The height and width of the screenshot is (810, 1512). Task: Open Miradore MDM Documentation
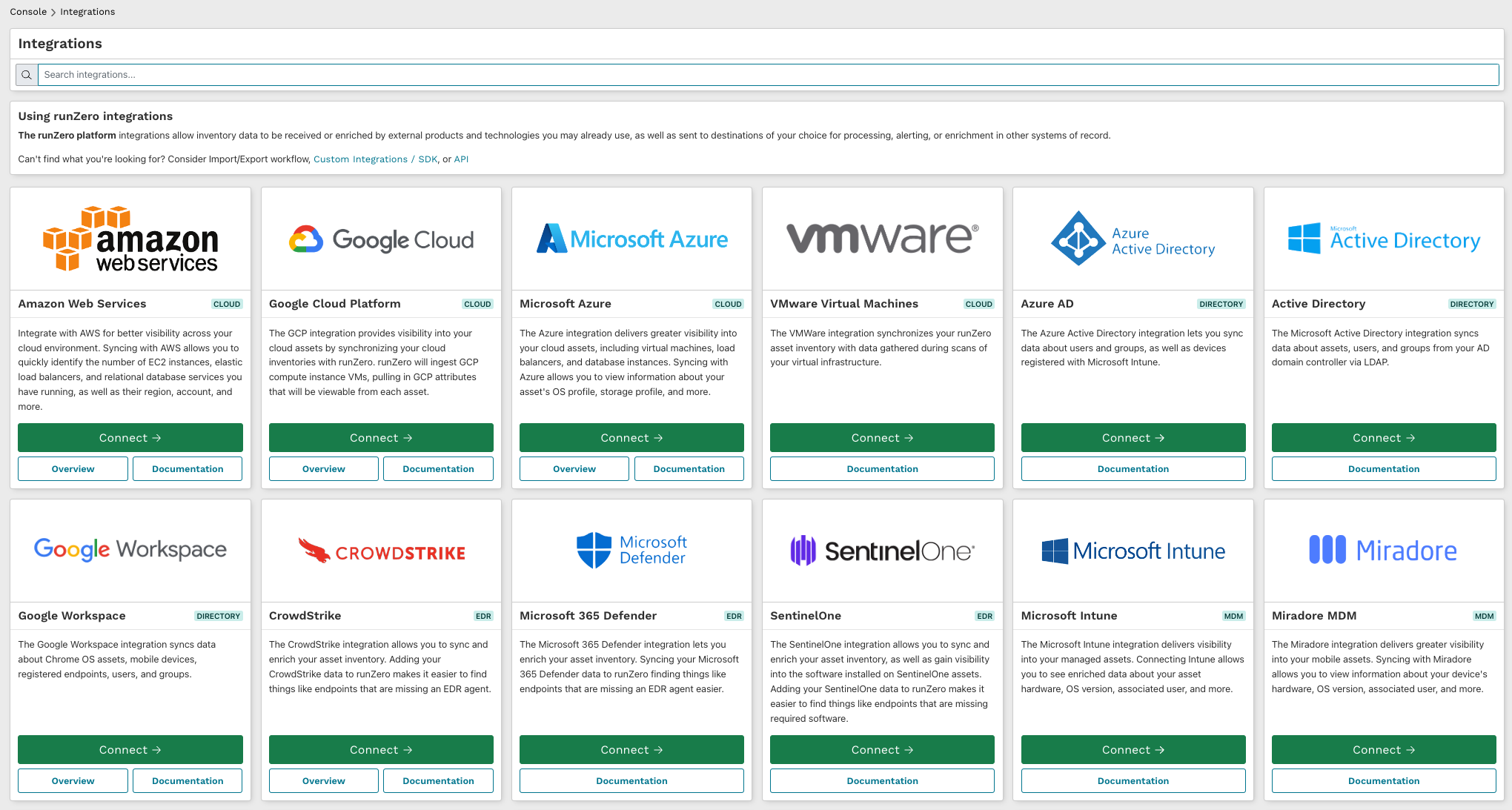[1384, 781]
